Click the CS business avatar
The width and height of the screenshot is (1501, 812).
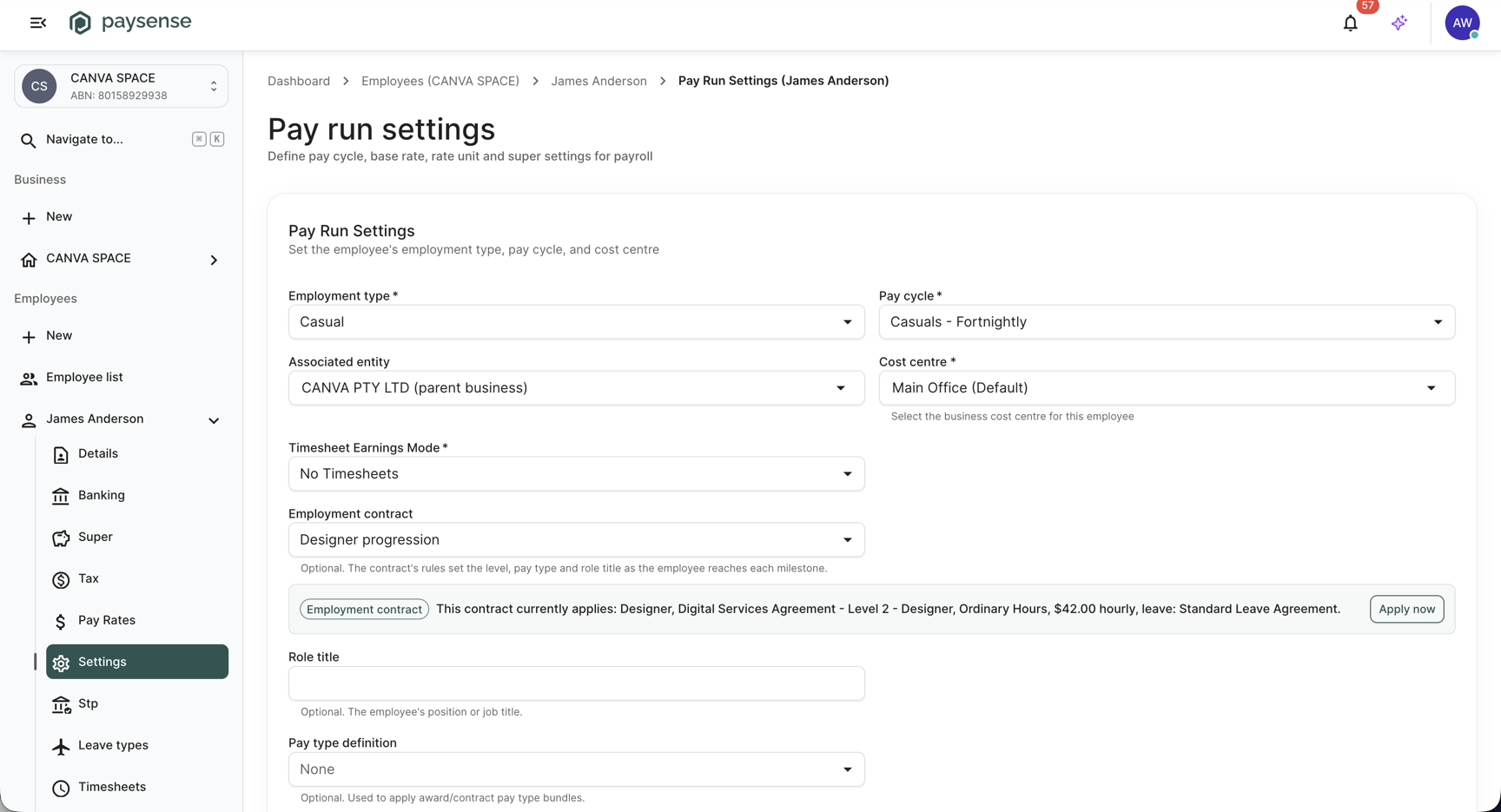pyautogui.click(x=39, y=86)
